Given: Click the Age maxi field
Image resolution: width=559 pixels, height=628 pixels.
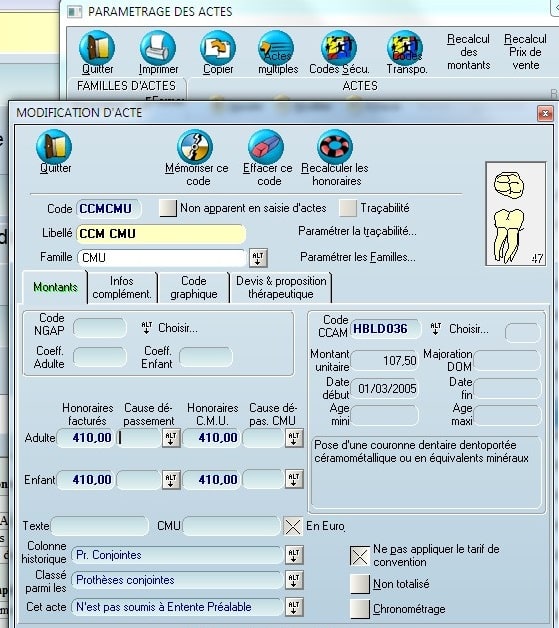Looking at the screenshot, I should click(507, 415).
